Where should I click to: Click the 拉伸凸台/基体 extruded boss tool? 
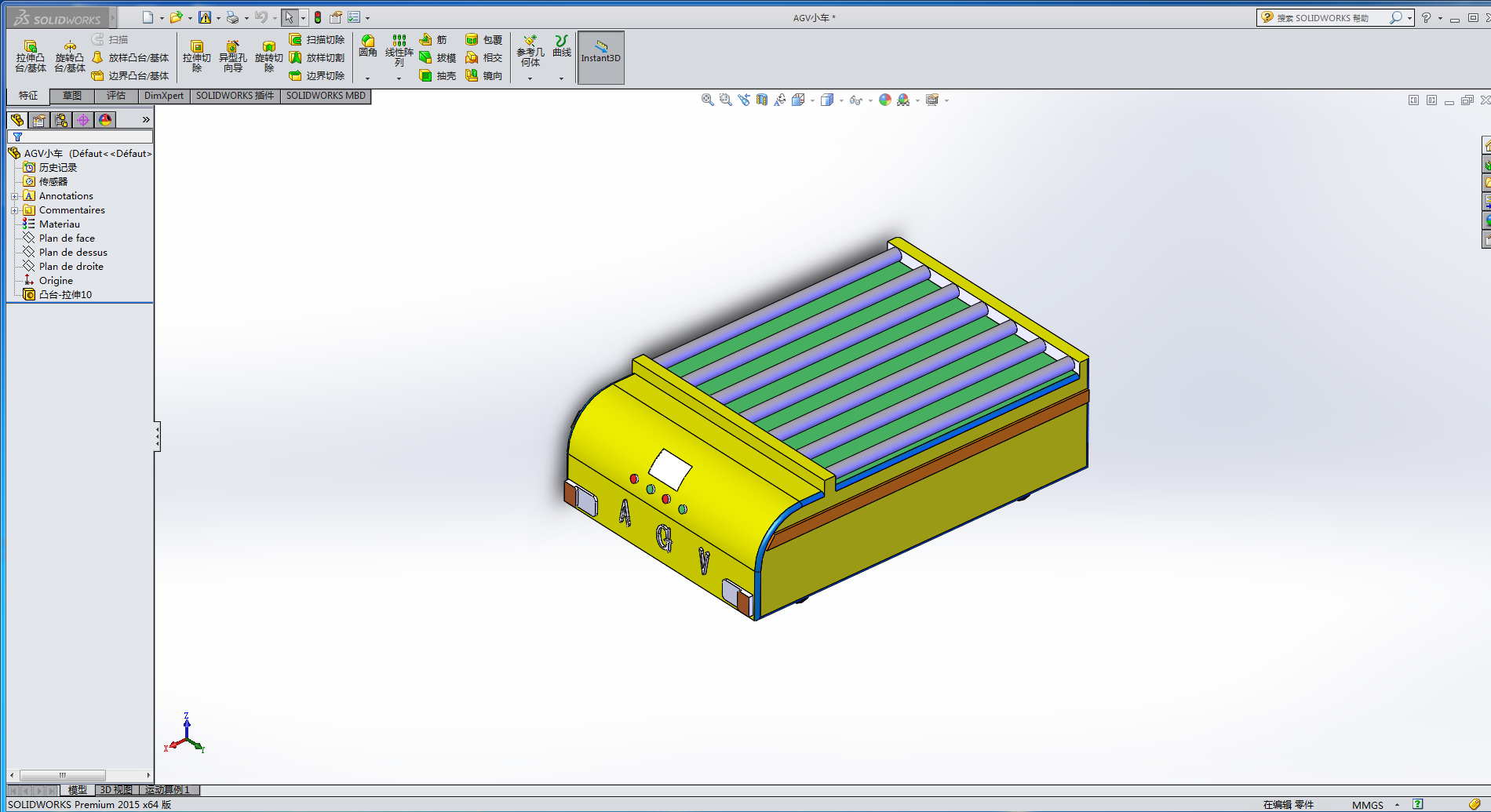[x=31, y=56]
